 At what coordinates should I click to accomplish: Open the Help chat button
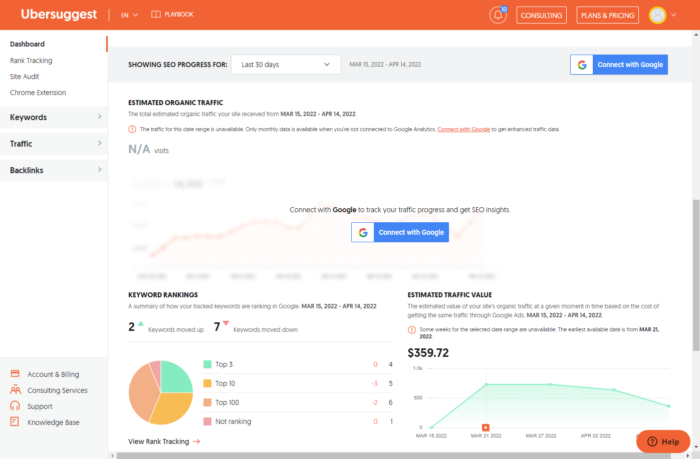coord(663,442)
